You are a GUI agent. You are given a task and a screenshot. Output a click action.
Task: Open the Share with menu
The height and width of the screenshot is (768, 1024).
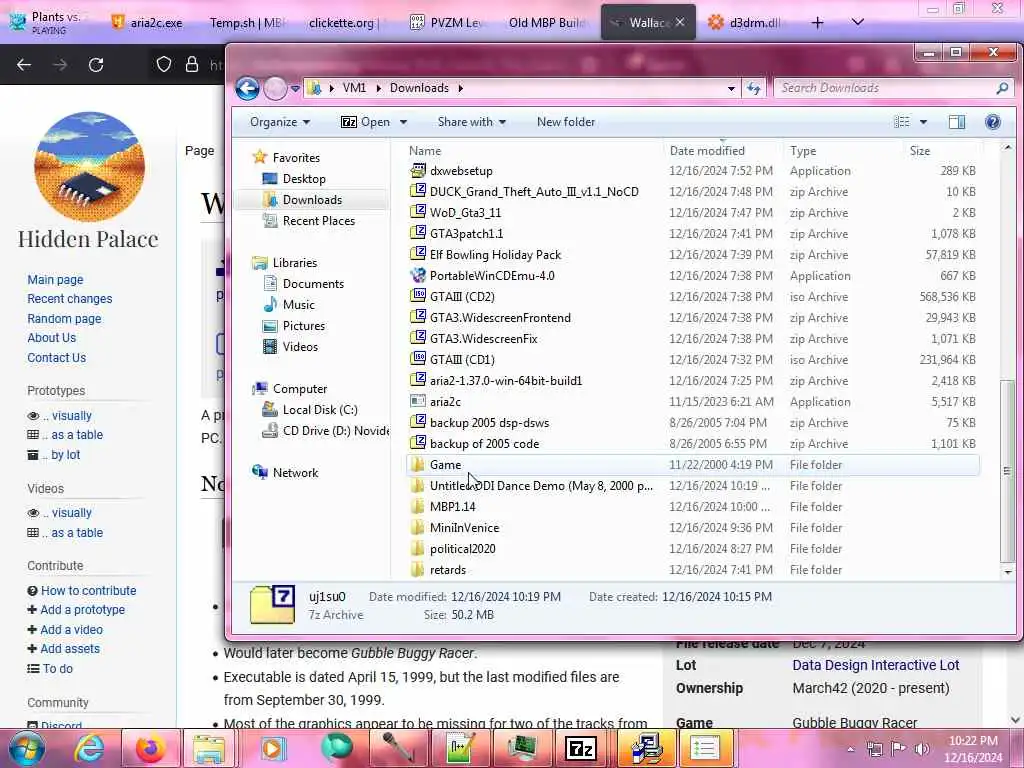(472, 122)
